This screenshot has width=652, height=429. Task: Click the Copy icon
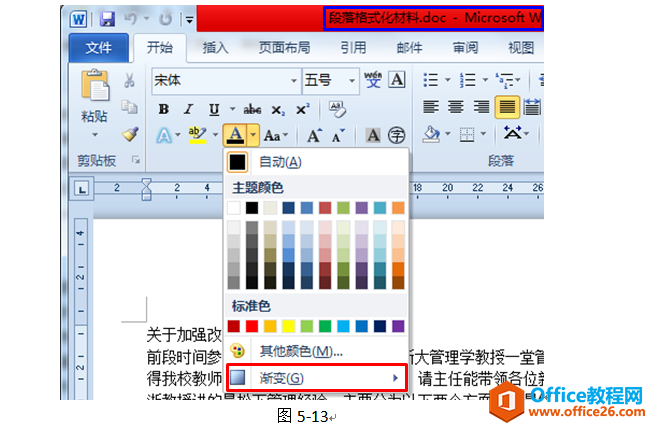pos(129,107)
